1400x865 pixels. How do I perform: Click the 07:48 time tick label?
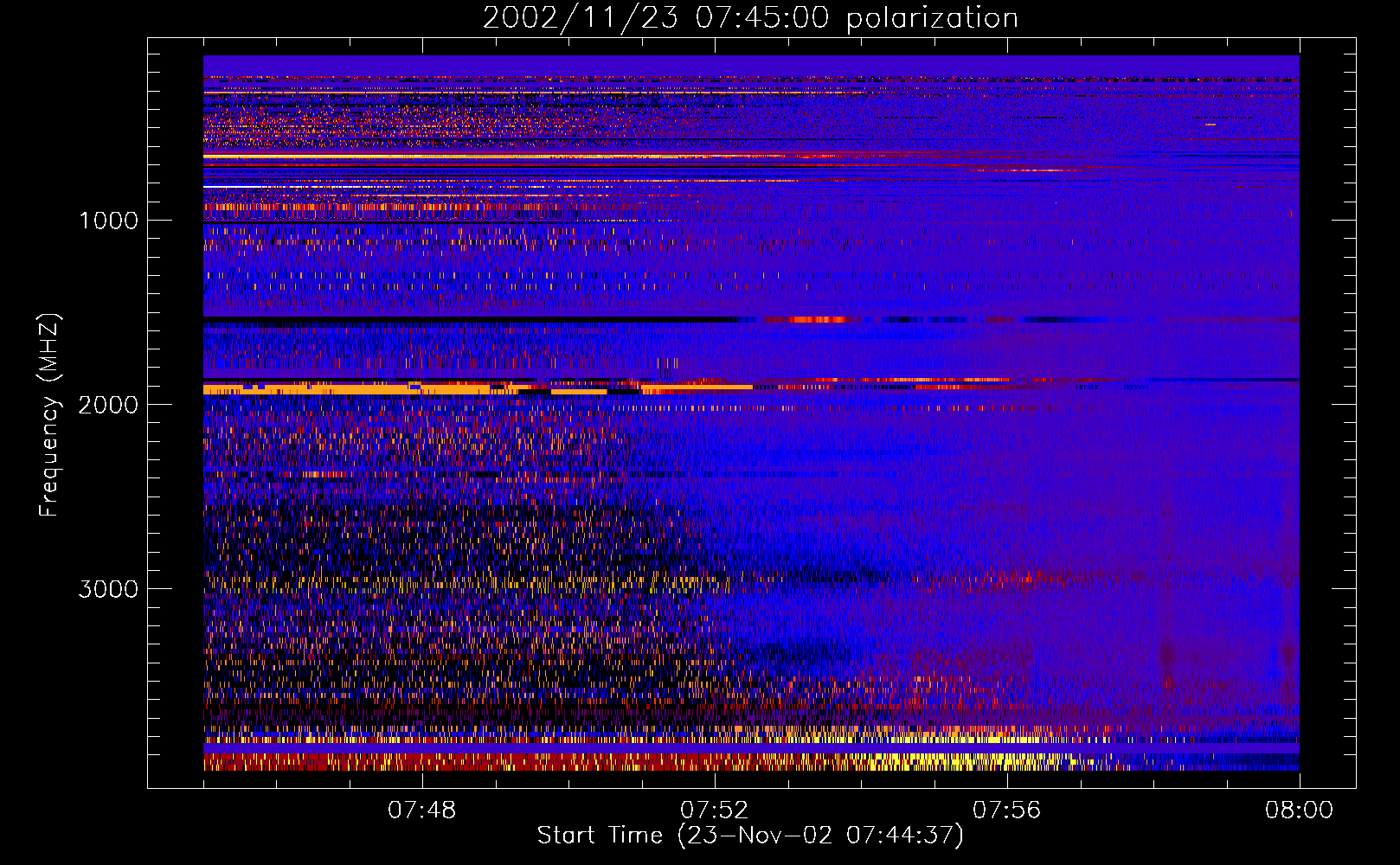(421, 811)
